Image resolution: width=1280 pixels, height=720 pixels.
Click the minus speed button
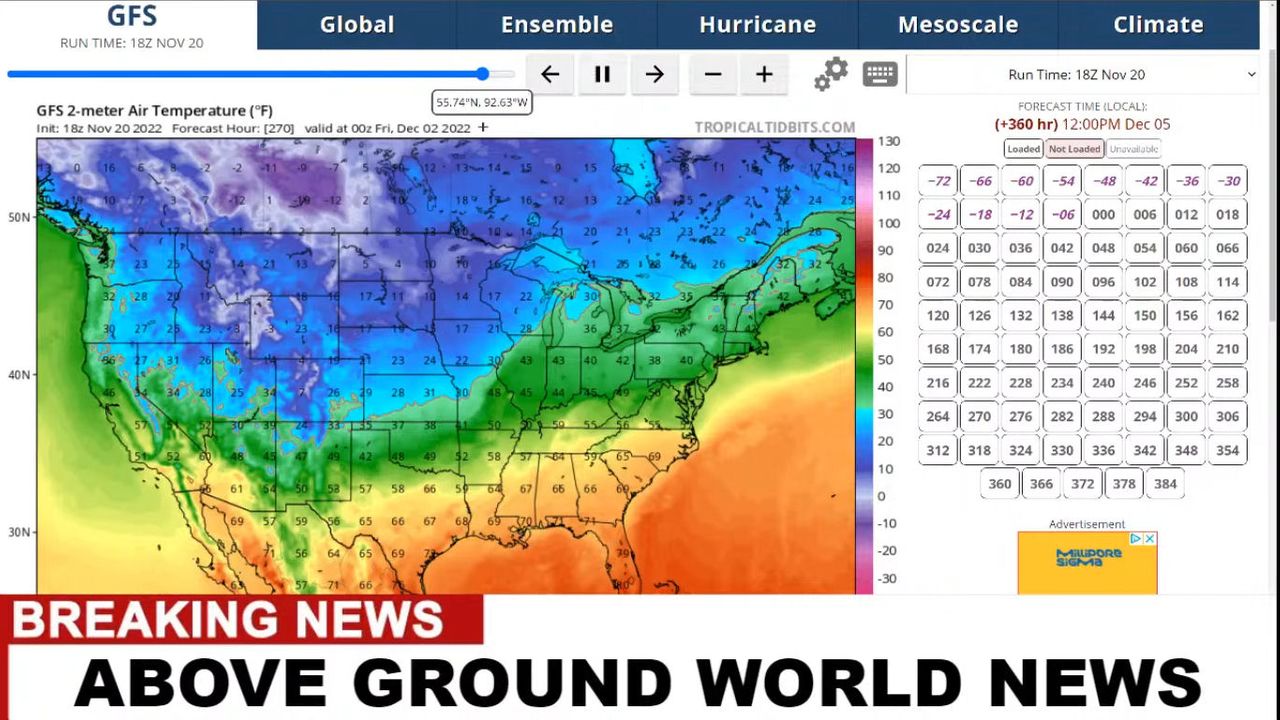712,75
